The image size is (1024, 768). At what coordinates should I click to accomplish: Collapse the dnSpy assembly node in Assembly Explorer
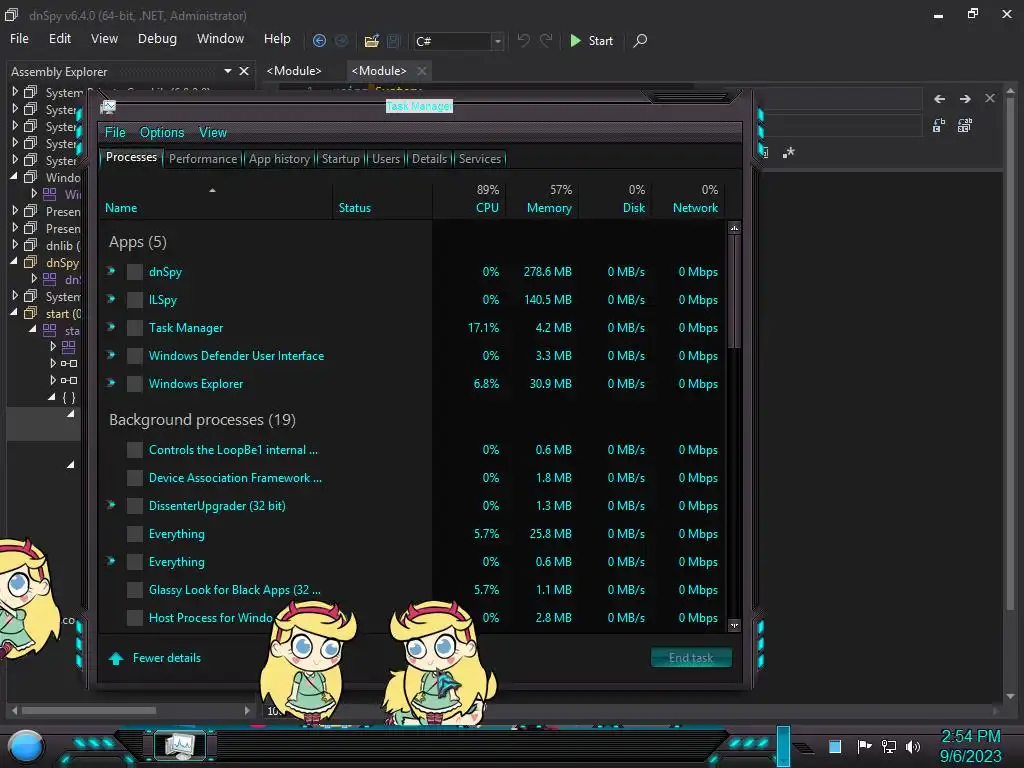tap(14, 261)
